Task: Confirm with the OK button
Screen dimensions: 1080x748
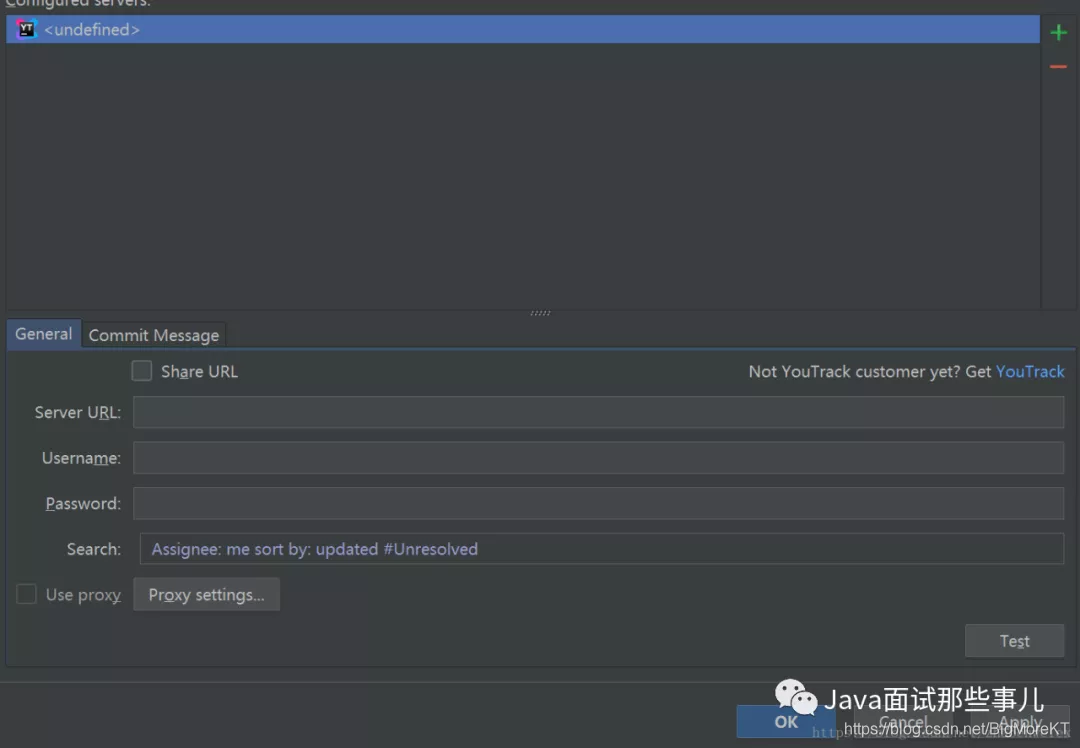Action: (786, 722)
